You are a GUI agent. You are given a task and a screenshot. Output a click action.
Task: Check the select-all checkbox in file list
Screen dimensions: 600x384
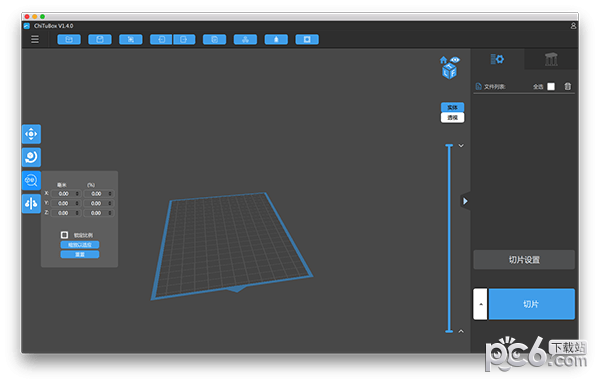pyautogui.click(x=551, y=86)
